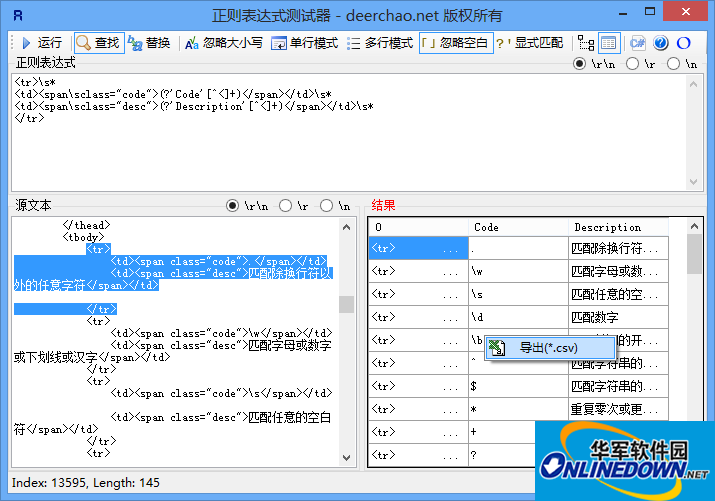Open help via blue question-mark icon
The height and width of the screenshot is (501, 715).
pos(660,43)
